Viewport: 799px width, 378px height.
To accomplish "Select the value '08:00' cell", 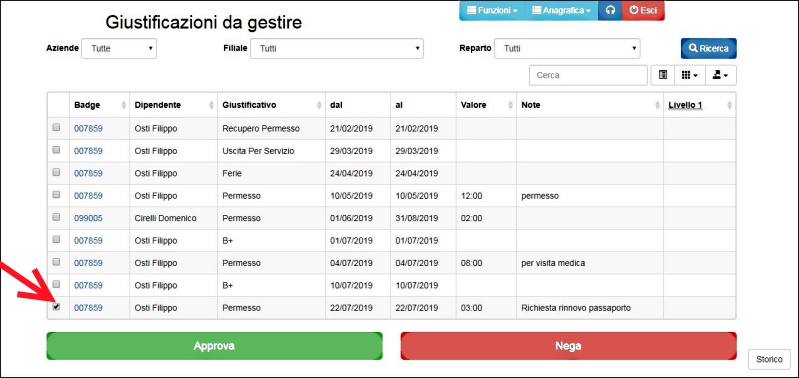I will click(486, 263).
